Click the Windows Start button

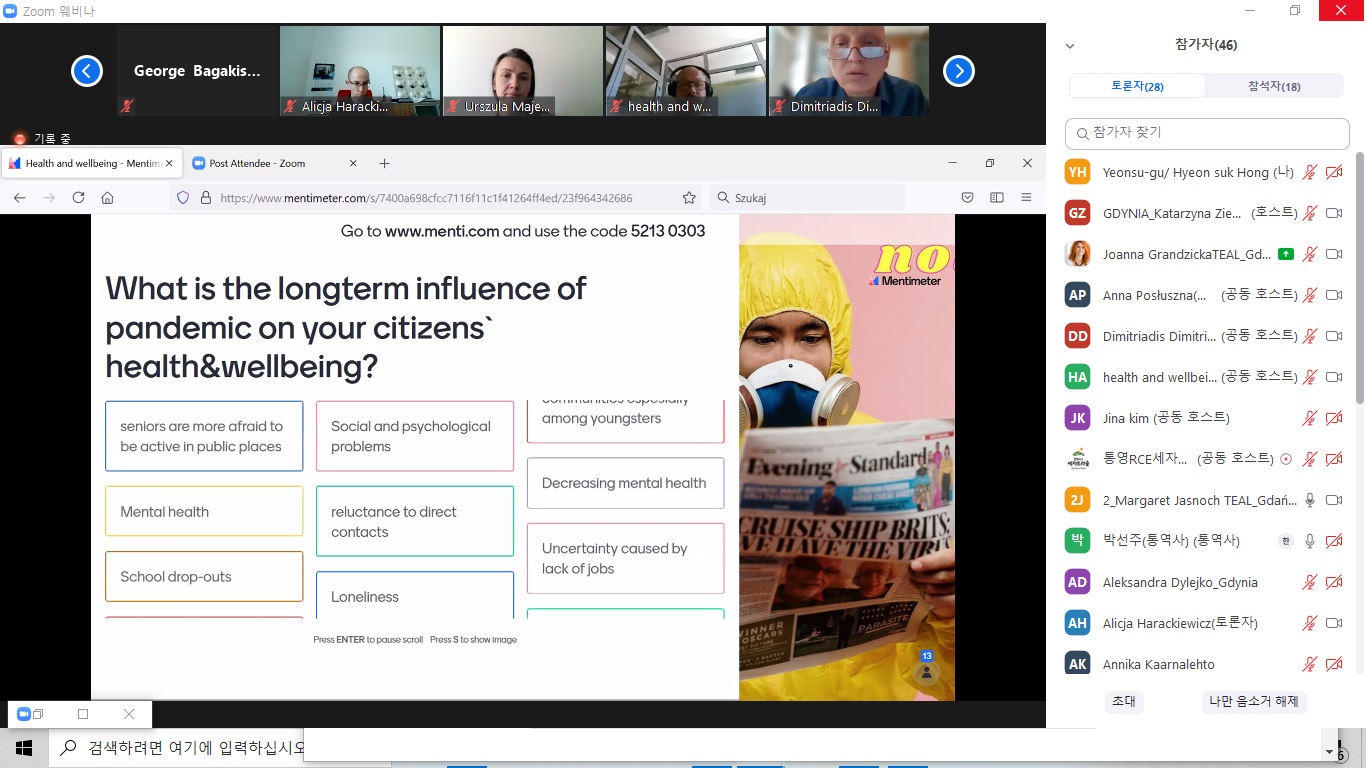pyautogui.click(x=24, y=747)
